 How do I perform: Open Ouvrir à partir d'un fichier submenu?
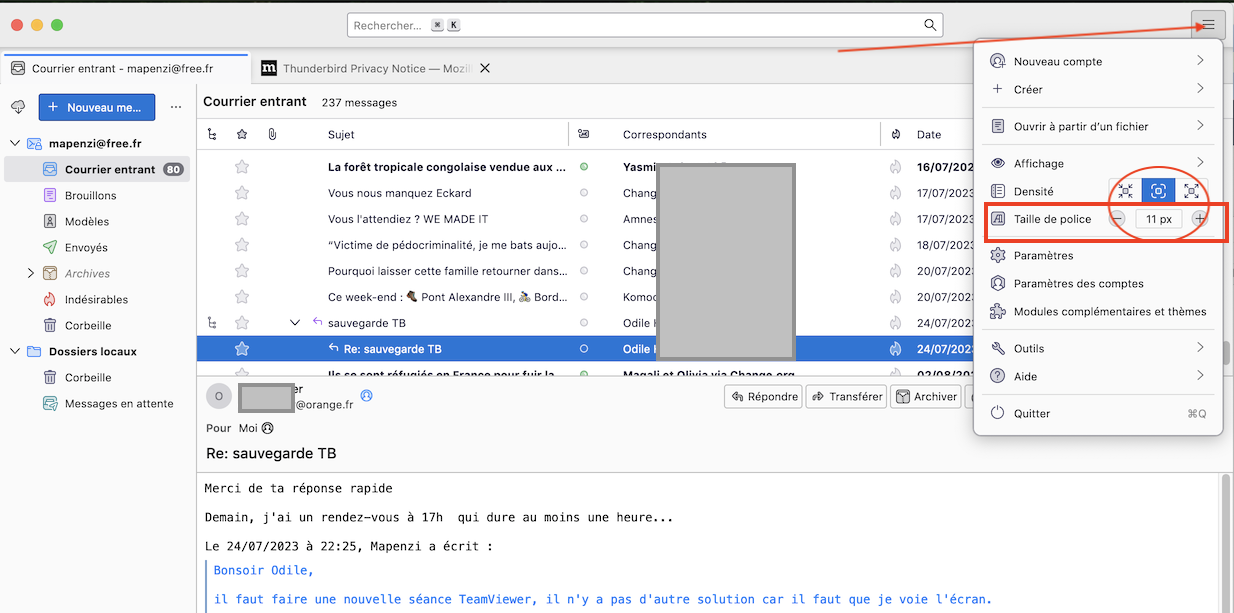(x=1098, y=126)
